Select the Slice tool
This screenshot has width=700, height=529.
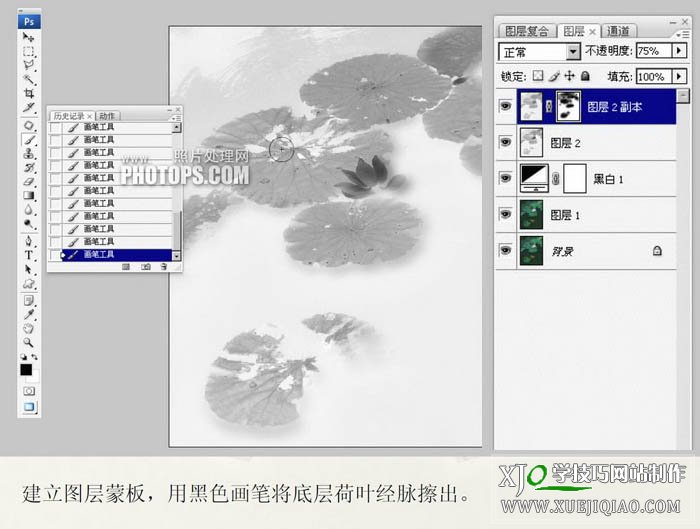coord(29,107)
